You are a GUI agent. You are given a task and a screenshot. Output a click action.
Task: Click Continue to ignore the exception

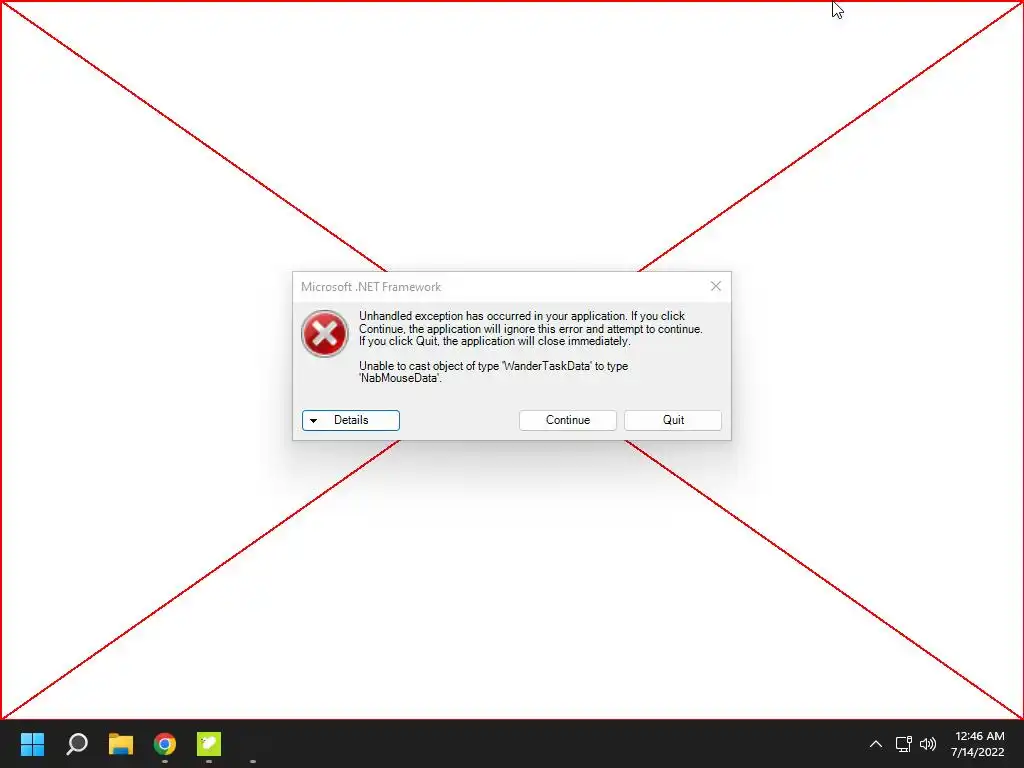(568, 420)
